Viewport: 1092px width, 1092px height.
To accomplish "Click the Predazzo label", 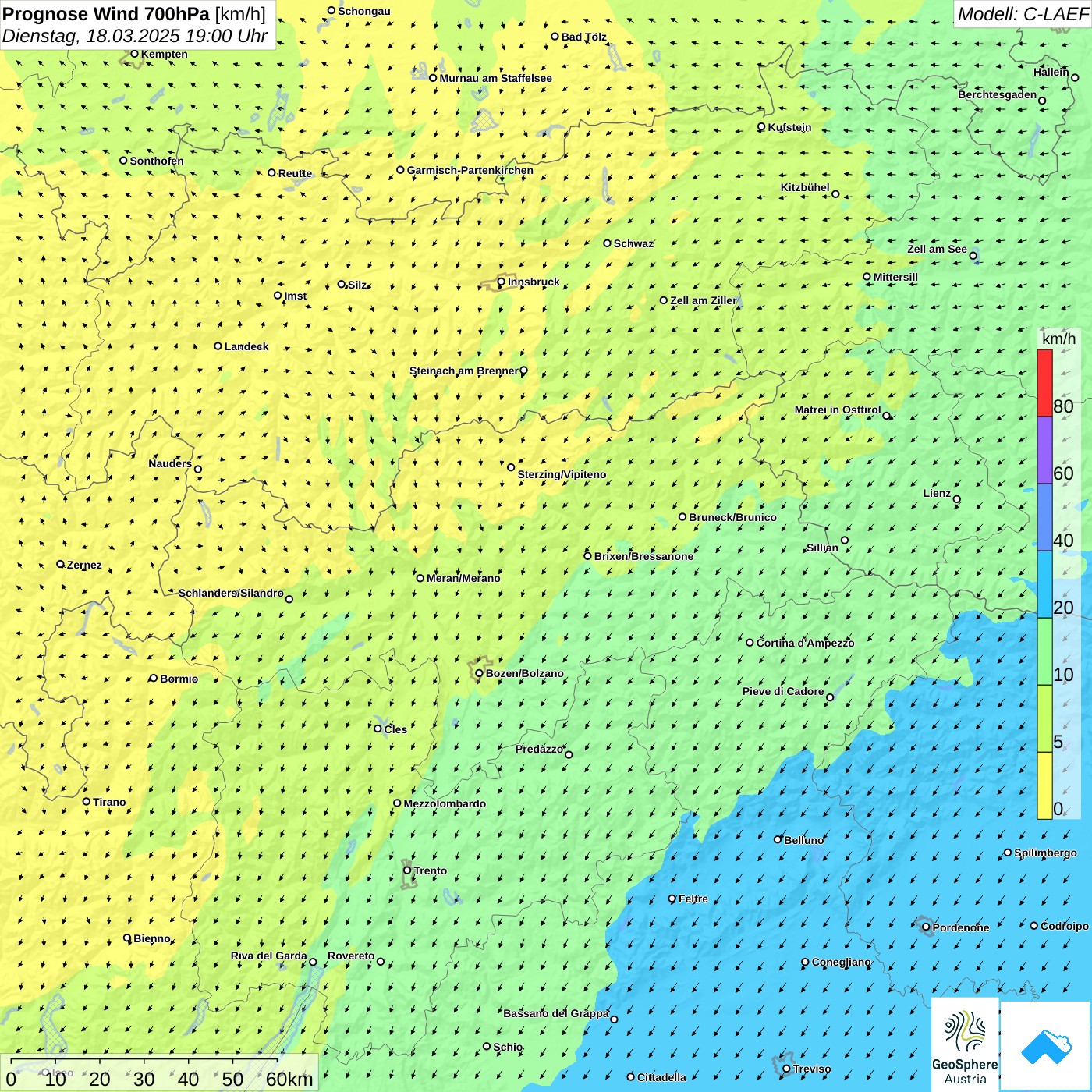I will click(x=539, y=749).
